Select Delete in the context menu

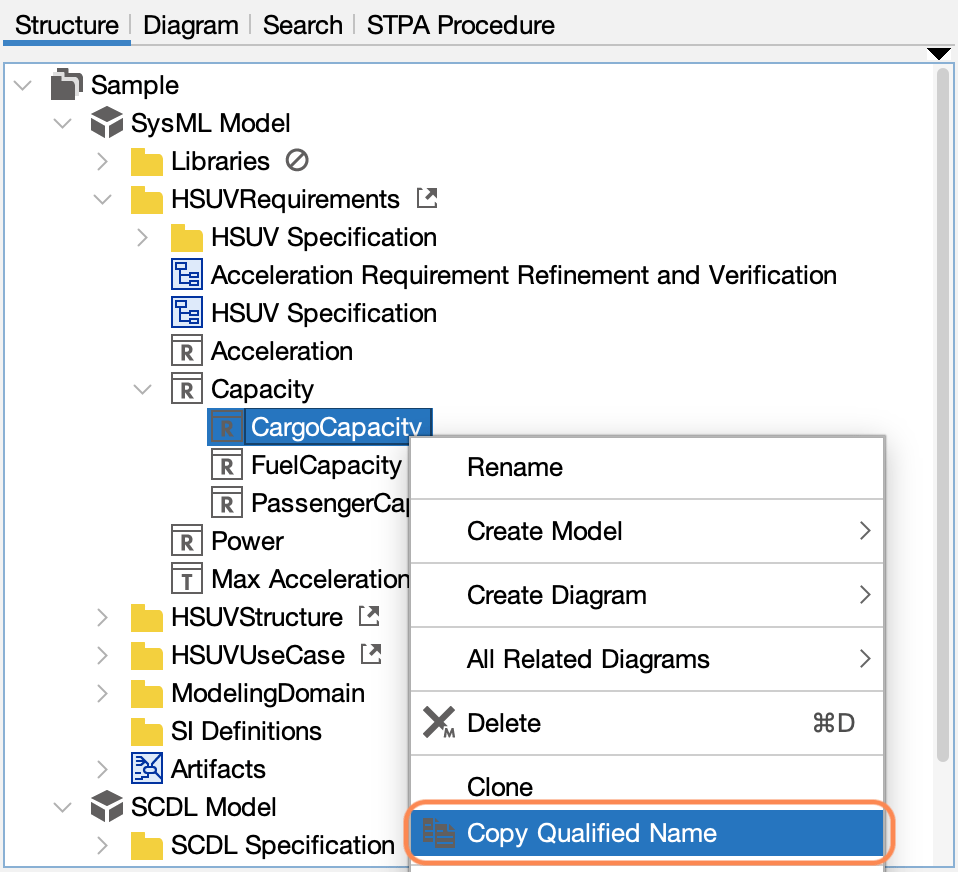tap(504, 723)
